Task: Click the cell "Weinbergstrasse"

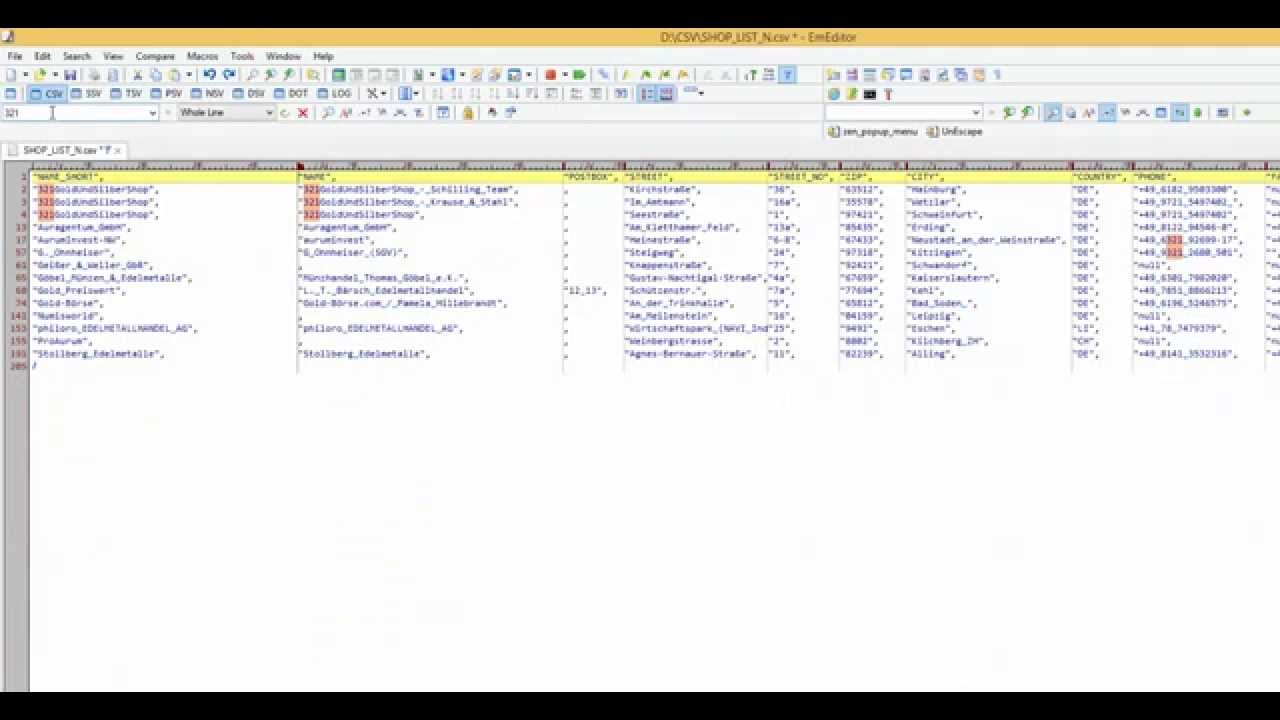Action: pyautogui.click(x=673, y=341)
